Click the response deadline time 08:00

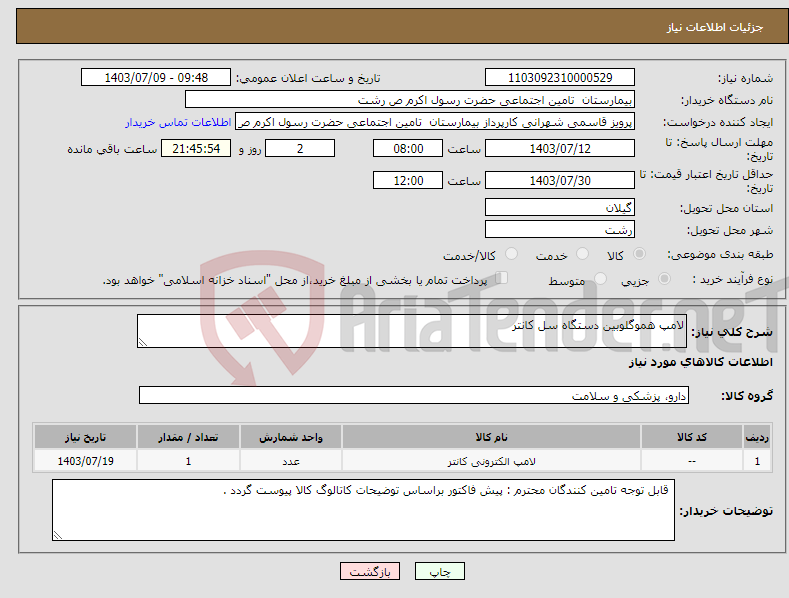click(408, 148)
